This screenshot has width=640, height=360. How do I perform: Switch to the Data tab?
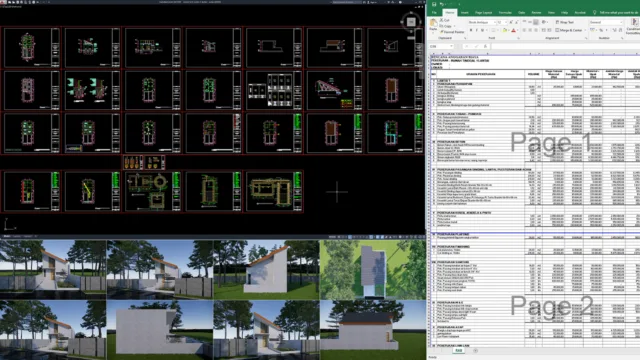click(x=521, y=13)
